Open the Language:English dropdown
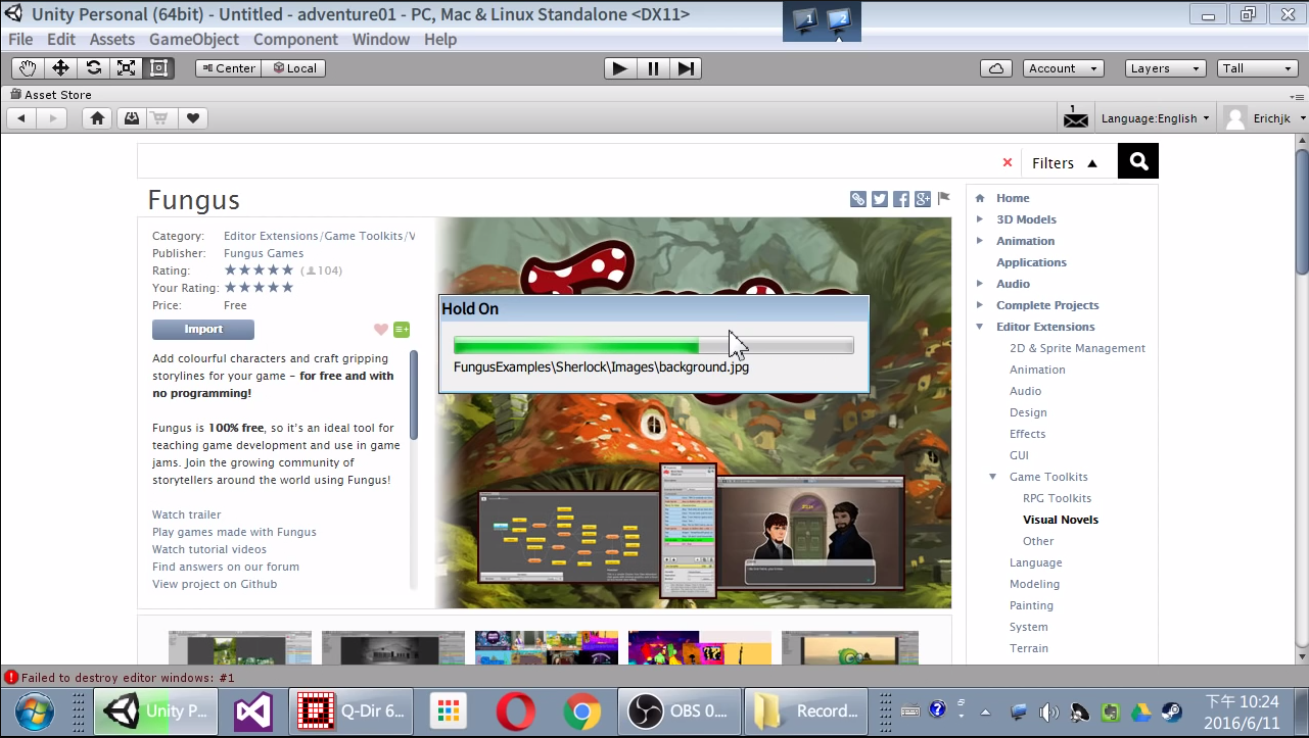 point(1155,118)
